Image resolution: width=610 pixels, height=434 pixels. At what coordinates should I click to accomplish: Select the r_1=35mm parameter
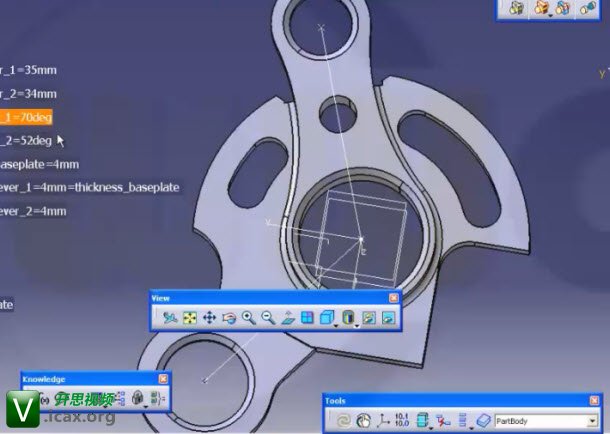coord(28,70)
